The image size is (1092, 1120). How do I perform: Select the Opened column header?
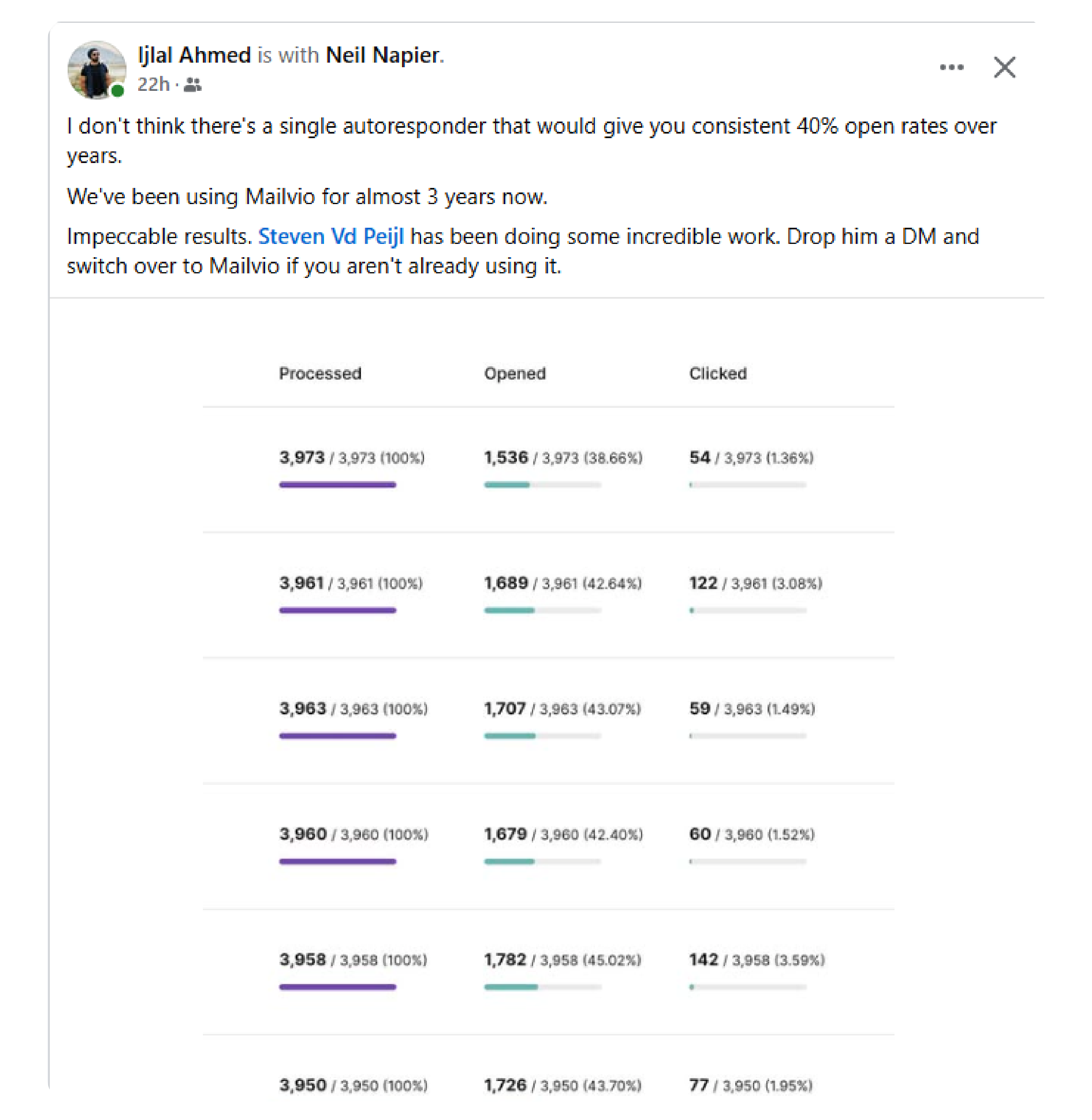tap(514, 373)
